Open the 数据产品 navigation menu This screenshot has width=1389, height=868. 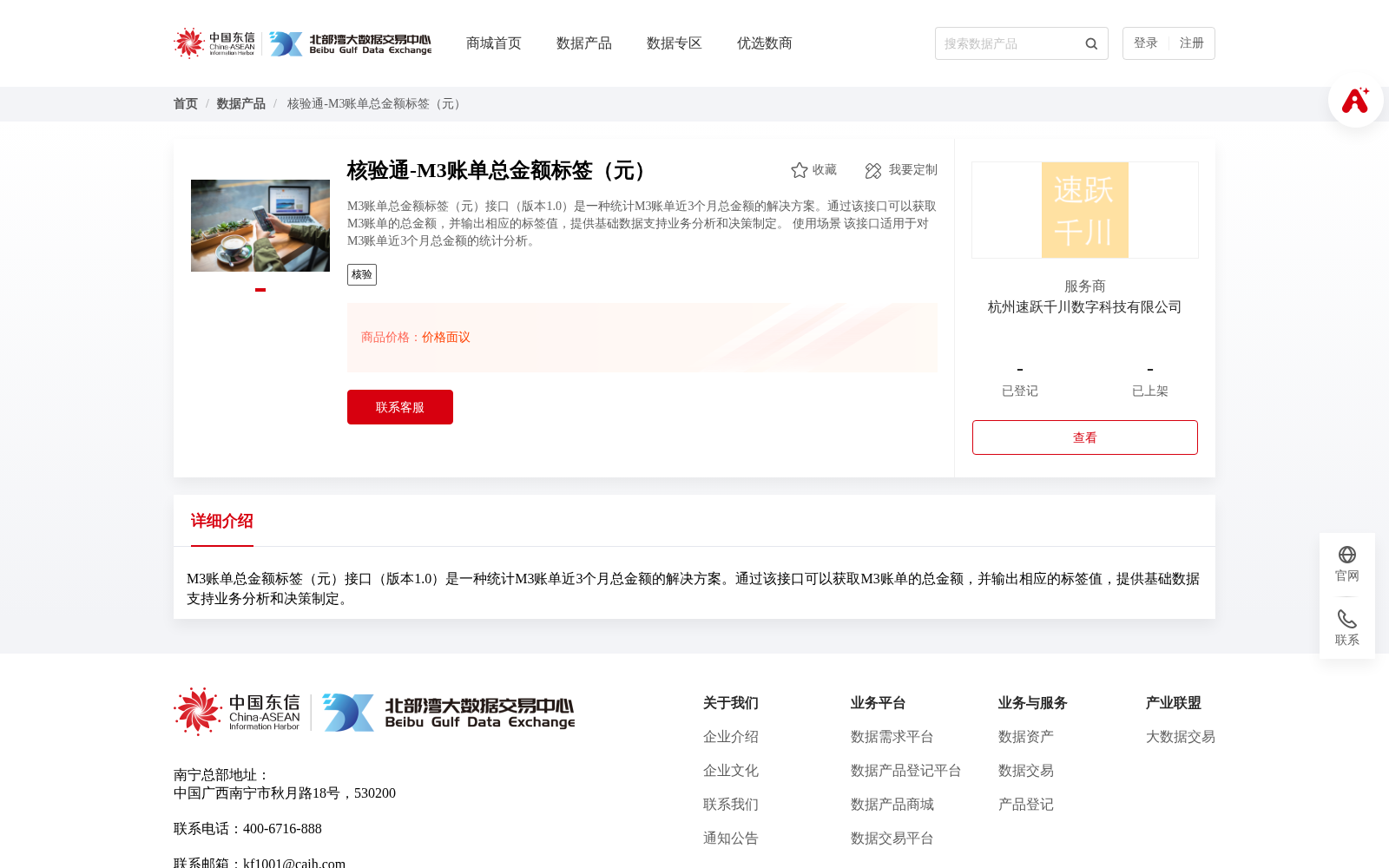584,43
